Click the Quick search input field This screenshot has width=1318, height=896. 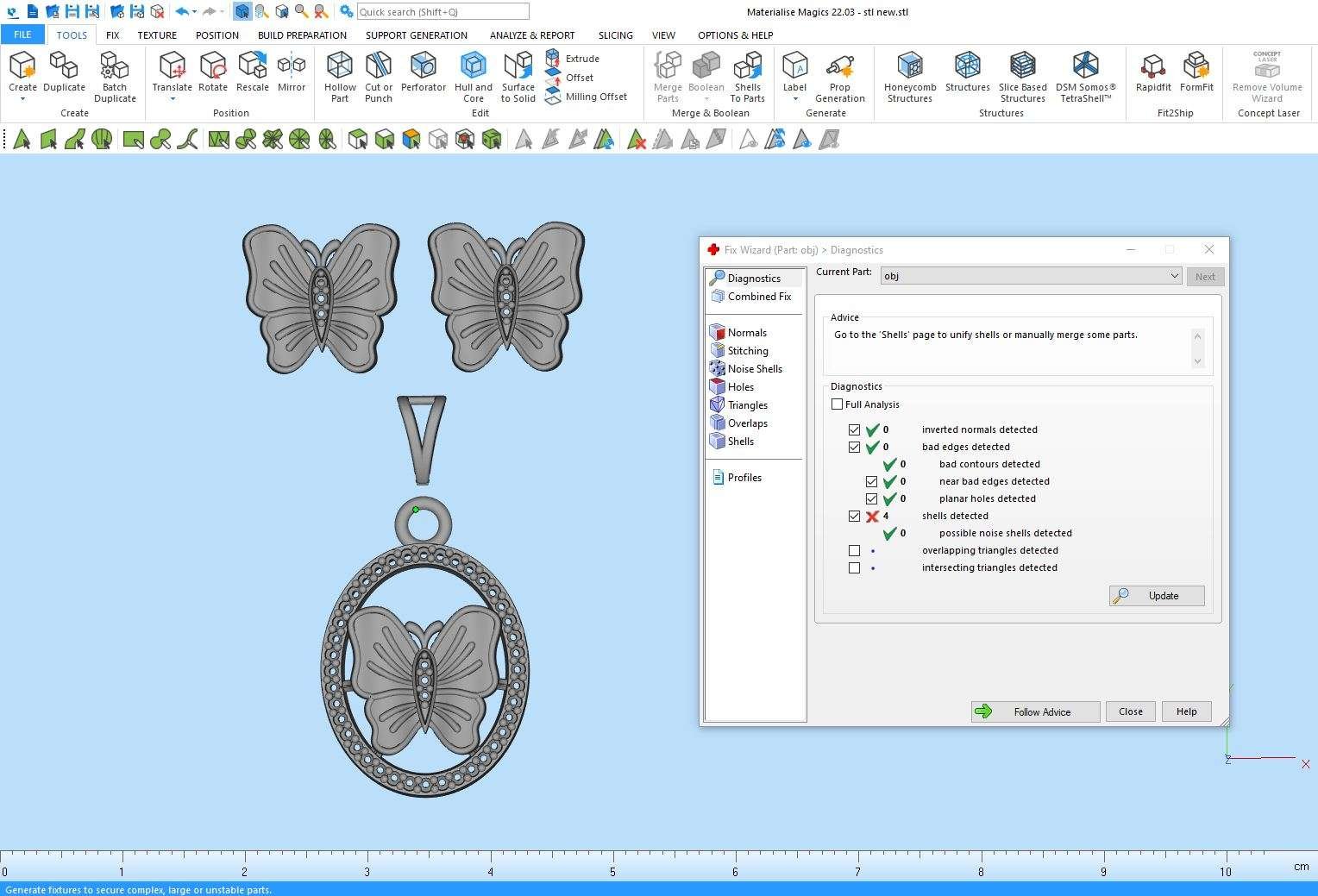point(442,12)
